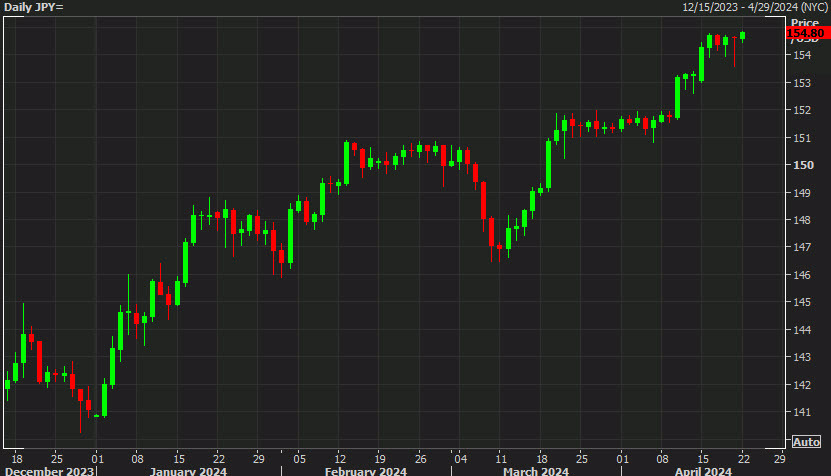Click the 146 price axis label
Screen dimensions: 831x476
(802, 275)
